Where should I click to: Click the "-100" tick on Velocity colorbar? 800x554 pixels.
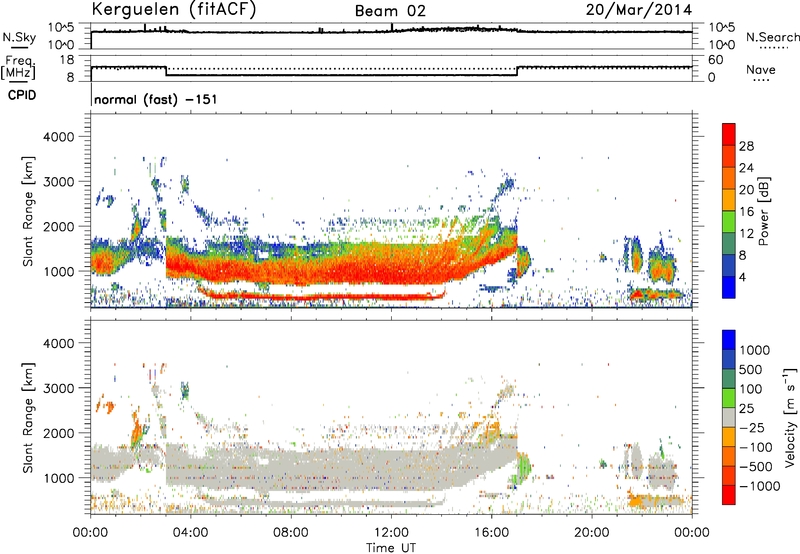click(756, 447)
